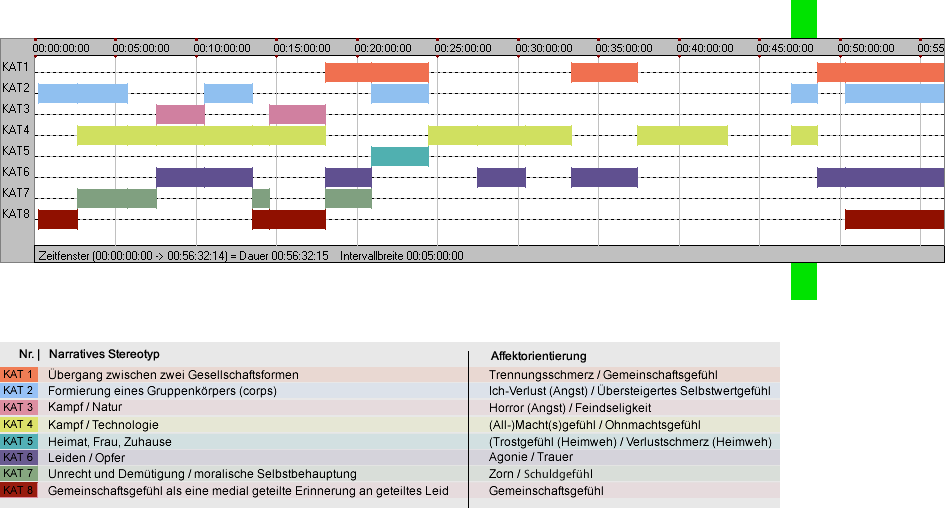Click the yellow KAT 4 legend swatch
This screenshot has height=530, width=945.
click(x=19, y=424)
